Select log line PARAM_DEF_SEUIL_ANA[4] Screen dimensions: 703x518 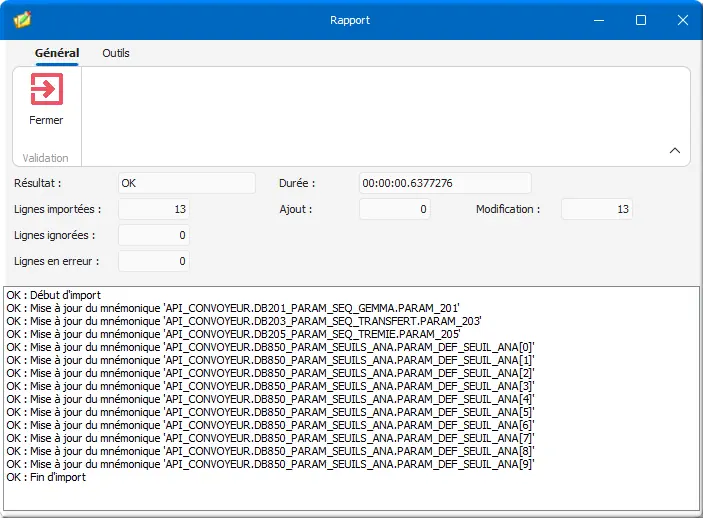(x=270, y=399)
